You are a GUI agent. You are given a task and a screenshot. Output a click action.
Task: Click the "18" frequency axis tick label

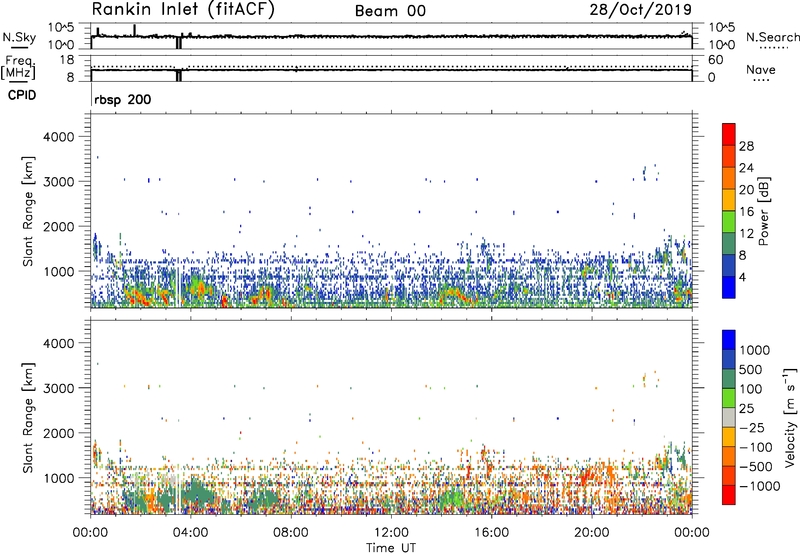(67, 60)
